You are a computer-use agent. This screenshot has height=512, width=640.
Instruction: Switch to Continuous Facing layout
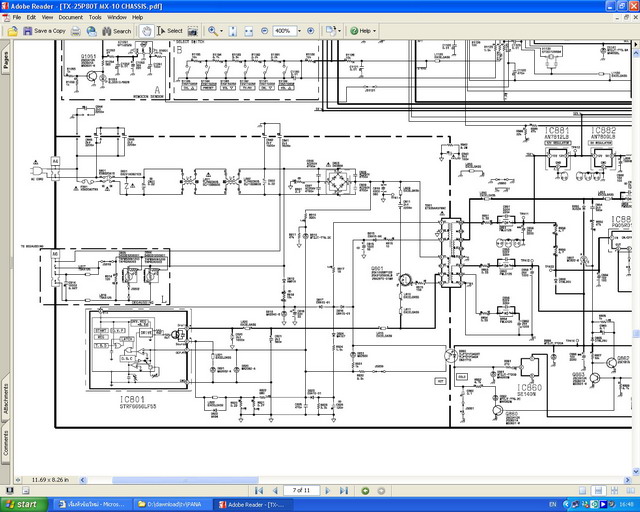click(614, 490)
